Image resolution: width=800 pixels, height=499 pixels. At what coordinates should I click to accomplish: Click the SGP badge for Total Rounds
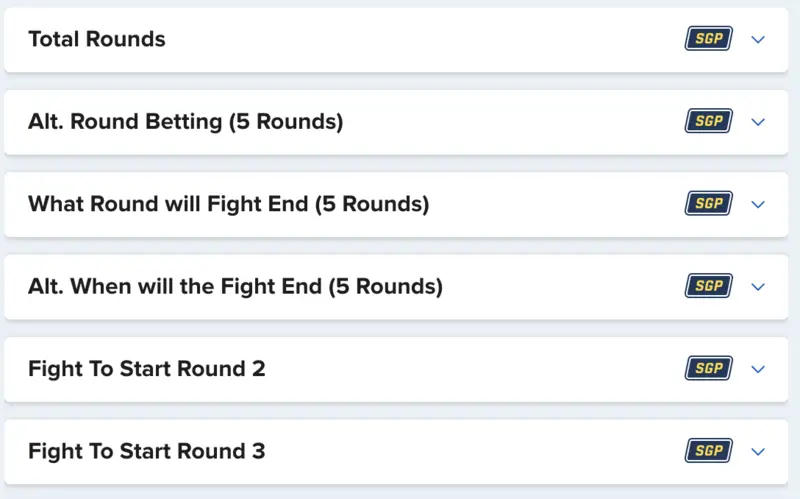pos(708,39)
